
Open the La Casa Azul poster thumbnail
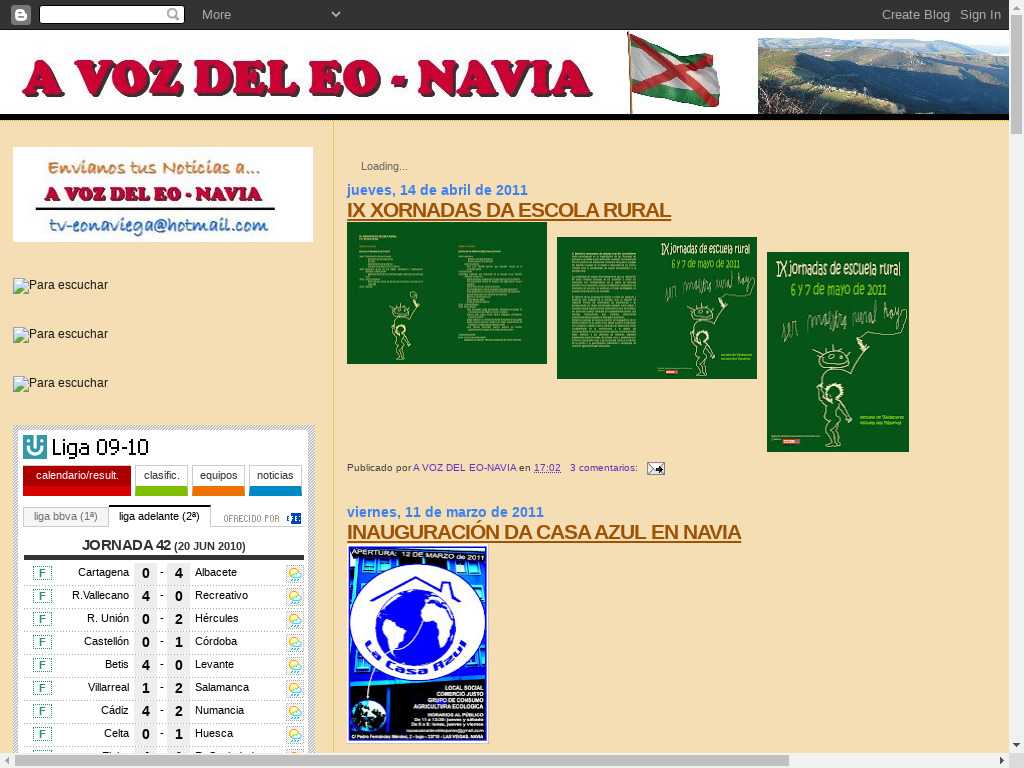click(418, 644)
